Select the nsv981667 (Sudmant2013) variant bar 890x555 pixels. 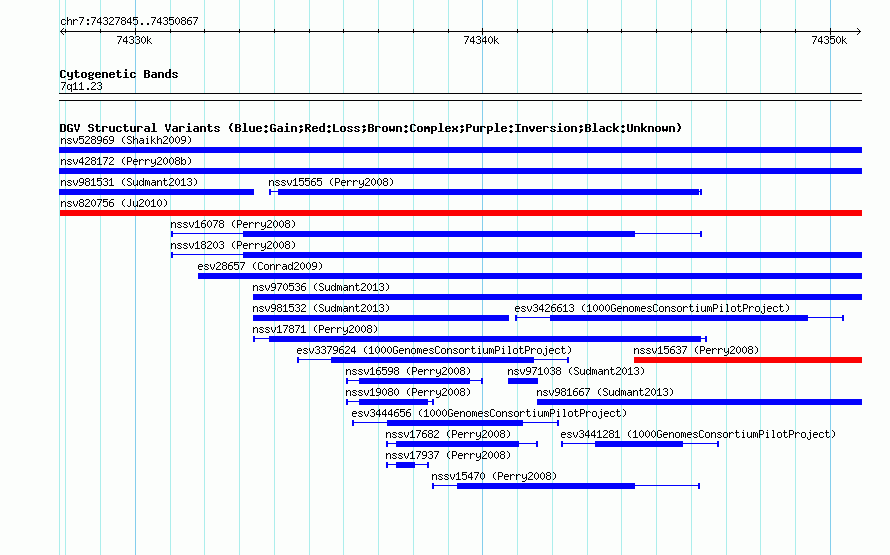699,402
